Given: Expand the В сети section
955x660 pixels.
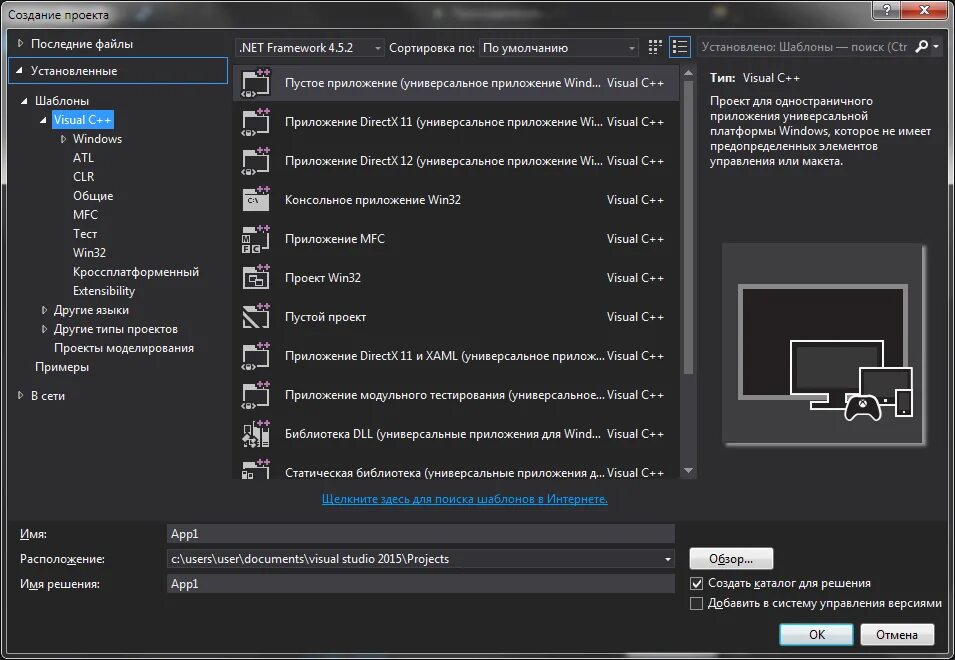Looking at the screenshot, I should pos(20,395).
